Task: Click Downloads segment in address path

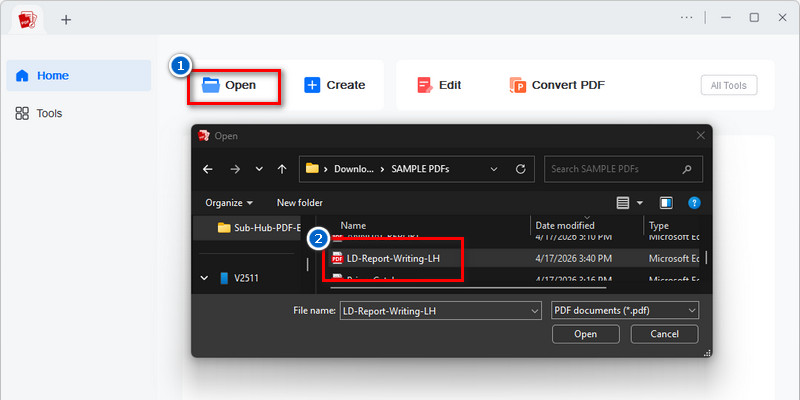Action: coord(354,169)
